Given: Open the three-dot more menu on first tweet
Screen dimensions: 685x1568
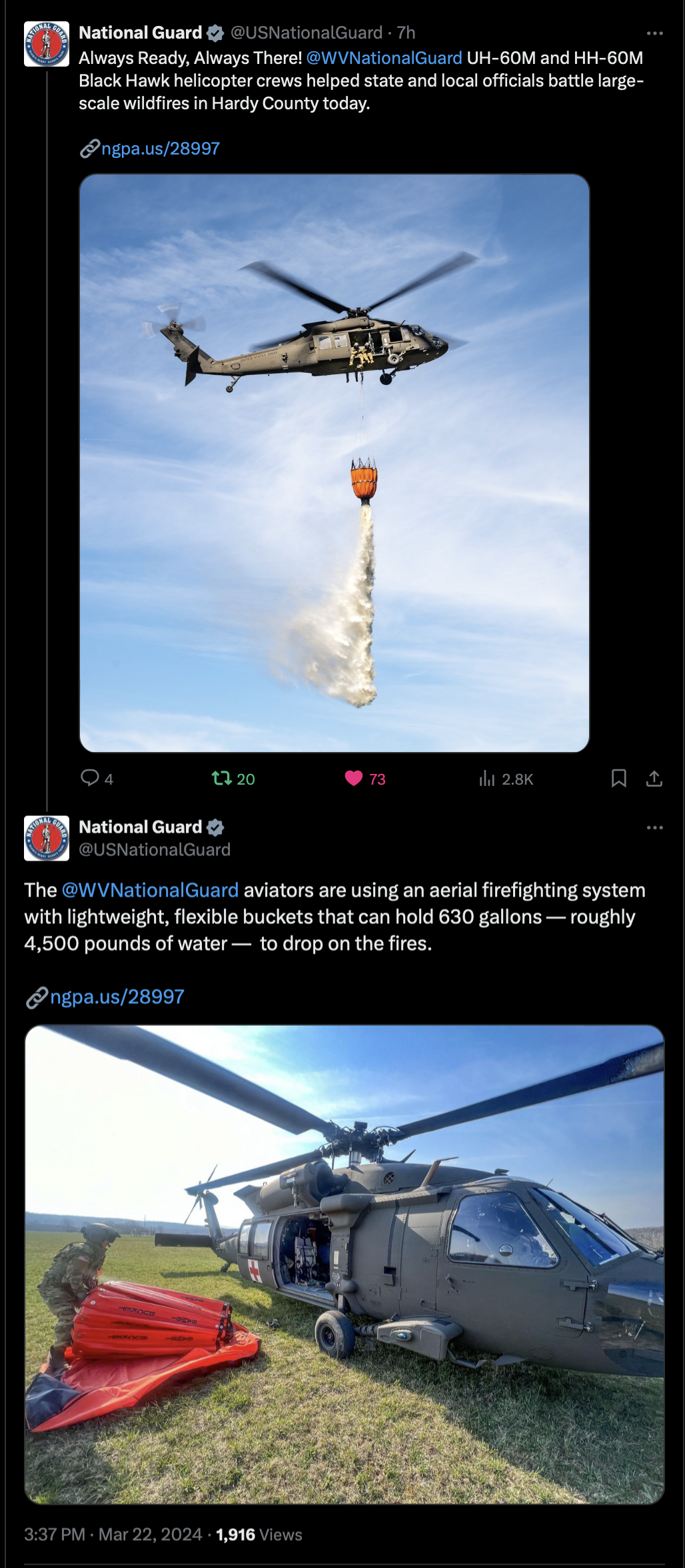Looking at the screenshot, I should point(655,33).
